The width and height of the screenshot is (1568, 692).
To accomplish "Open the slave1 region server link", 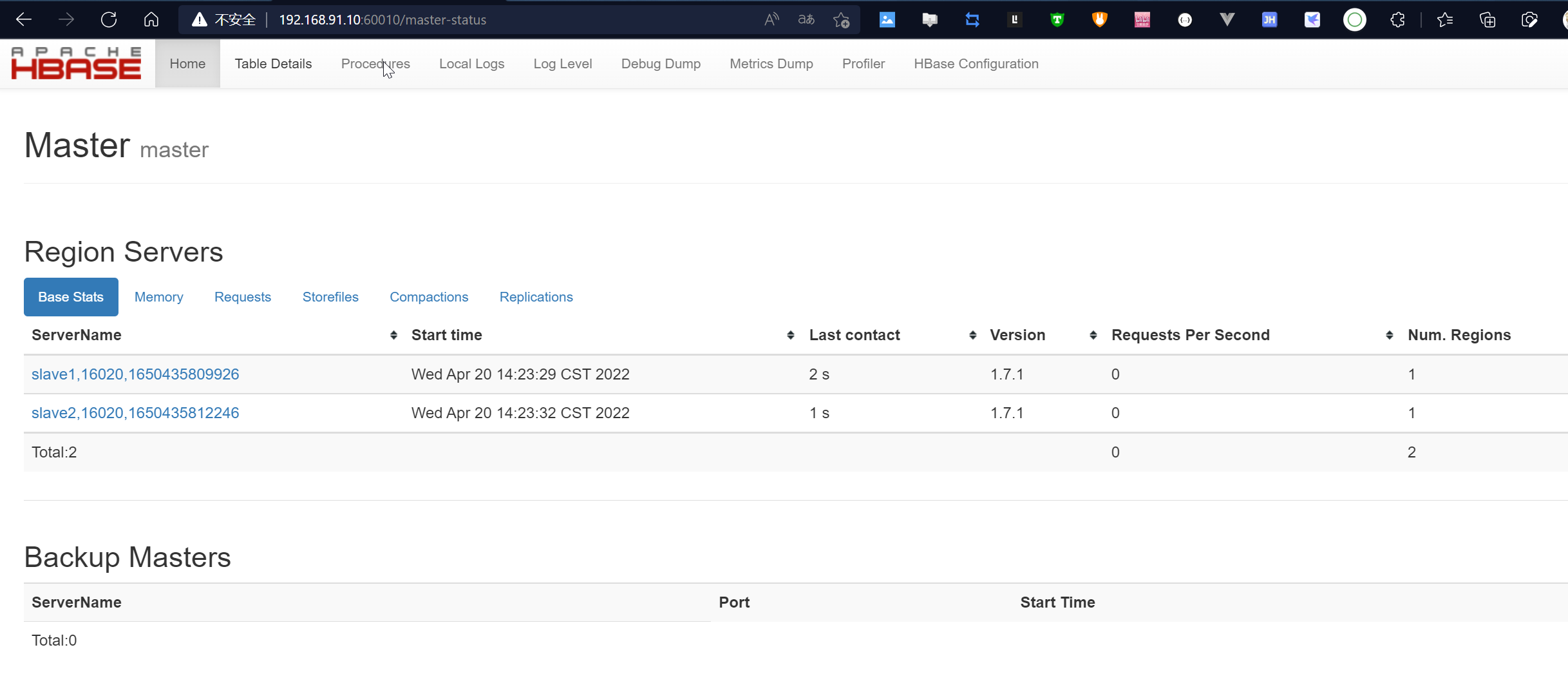I will 135,374.
